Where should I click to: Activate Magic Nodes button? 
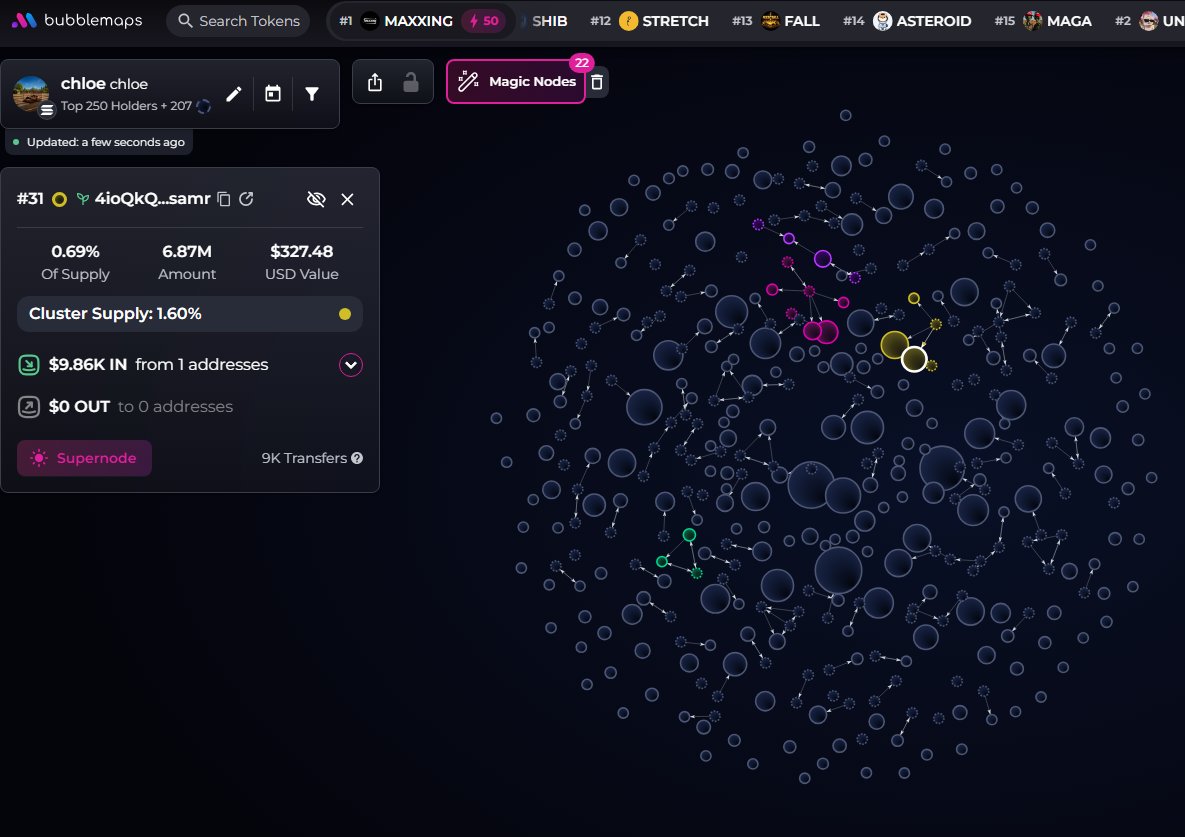click(x=515, y=82)
